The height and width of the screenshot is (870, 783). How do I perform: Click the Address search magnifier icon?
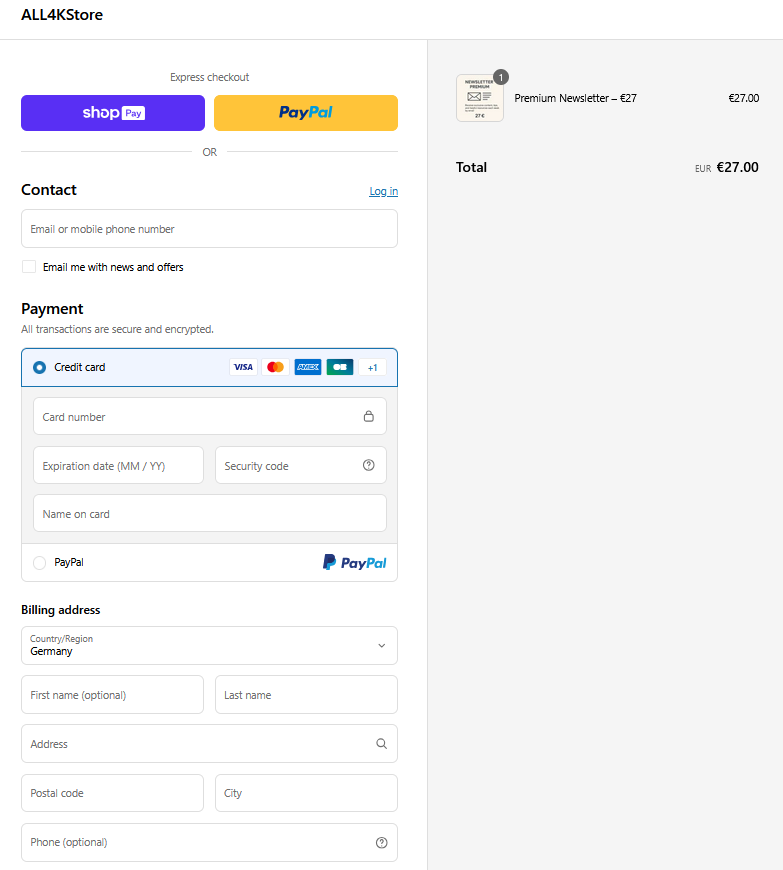tap(381, 744)
